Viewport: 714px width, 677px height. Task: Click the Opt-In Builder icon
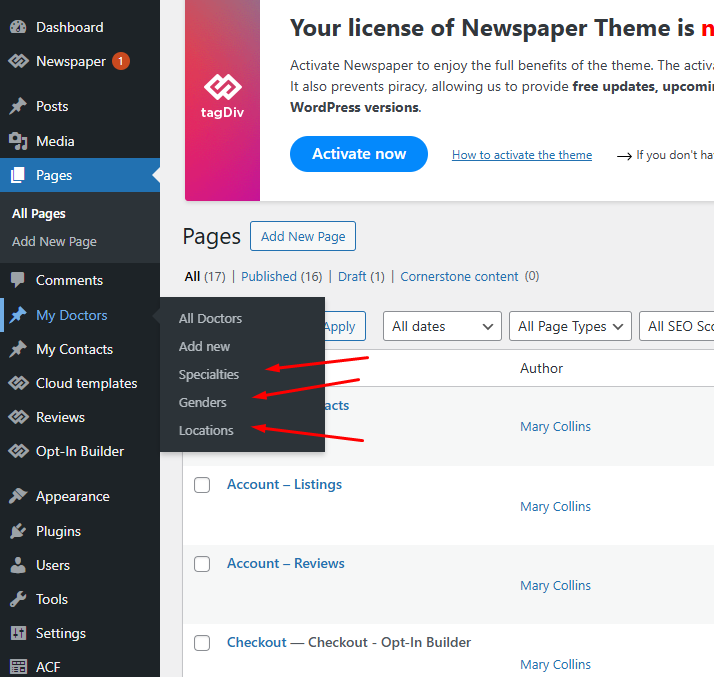pyautogui.click(x=18, y=451)
